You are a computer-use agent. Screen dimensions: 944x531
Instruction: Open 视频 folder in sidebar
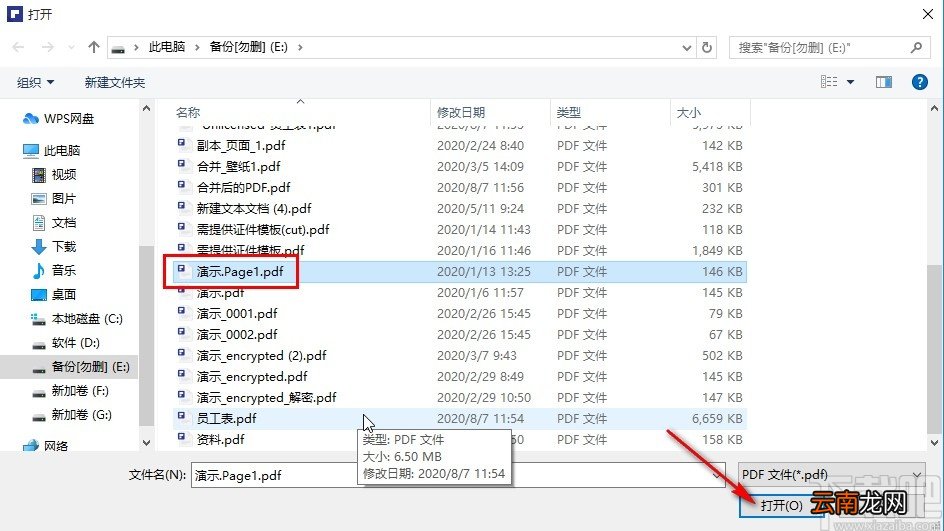(54, 175)
